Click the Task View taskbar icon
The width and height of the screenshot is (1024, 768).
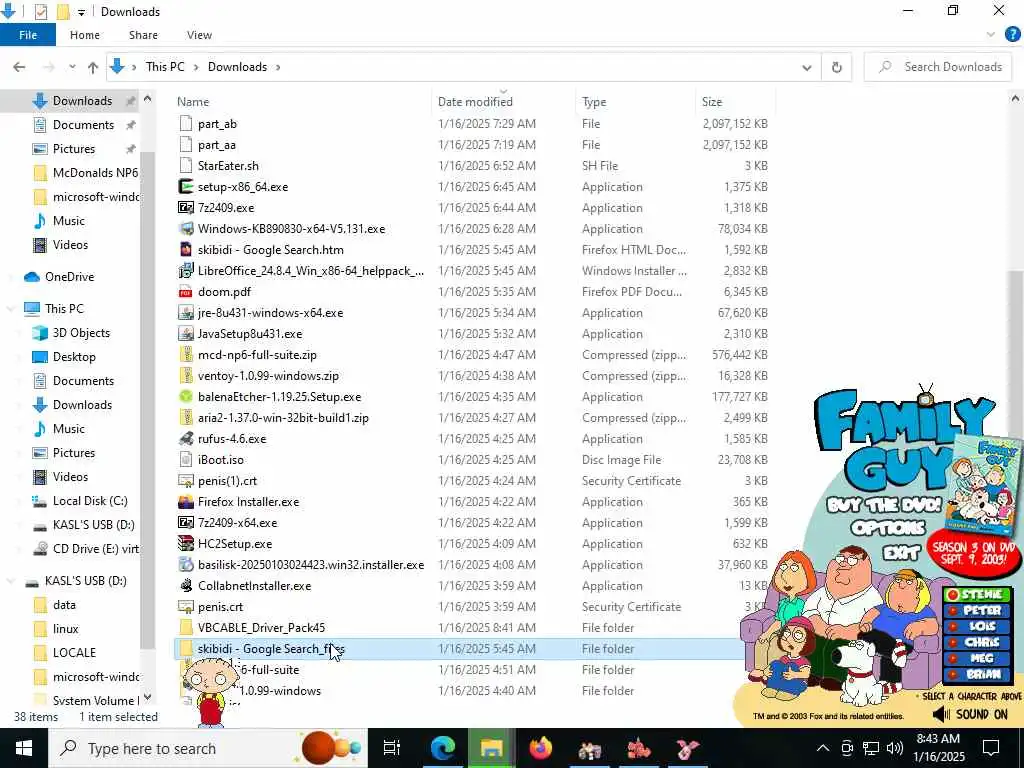[391, 748]
